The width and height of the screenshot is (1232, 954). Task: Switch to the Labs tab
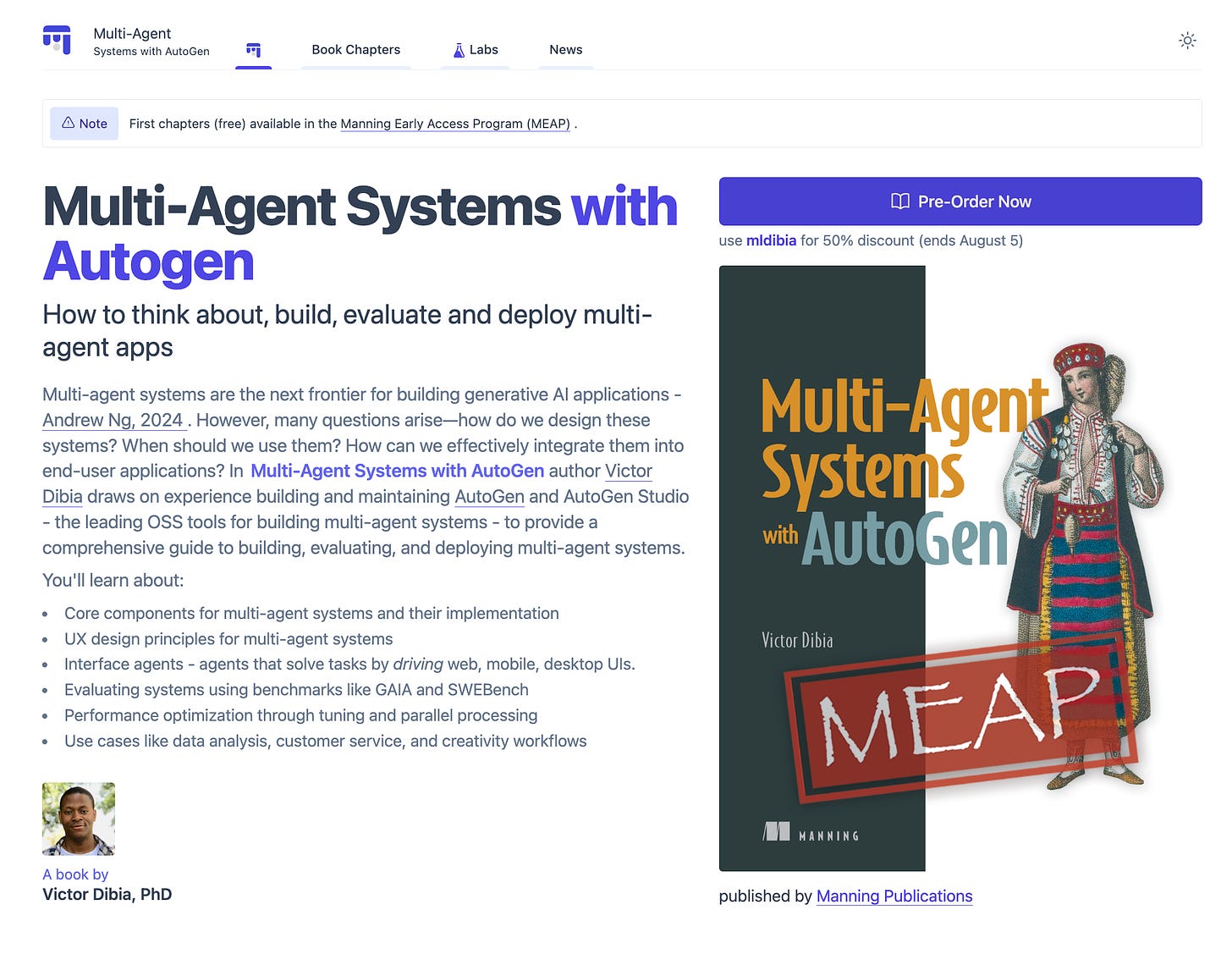(x=476, y=50)
